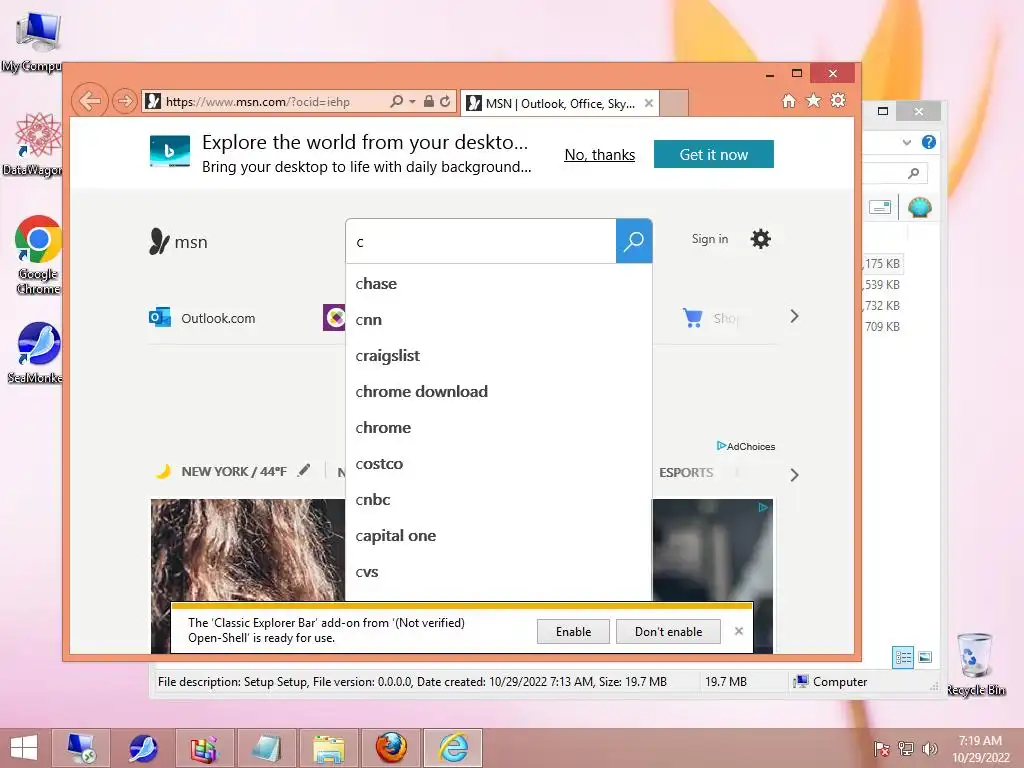Pick the cnbc suggestion
1024x768 pixels.
[x=498, y=500]
